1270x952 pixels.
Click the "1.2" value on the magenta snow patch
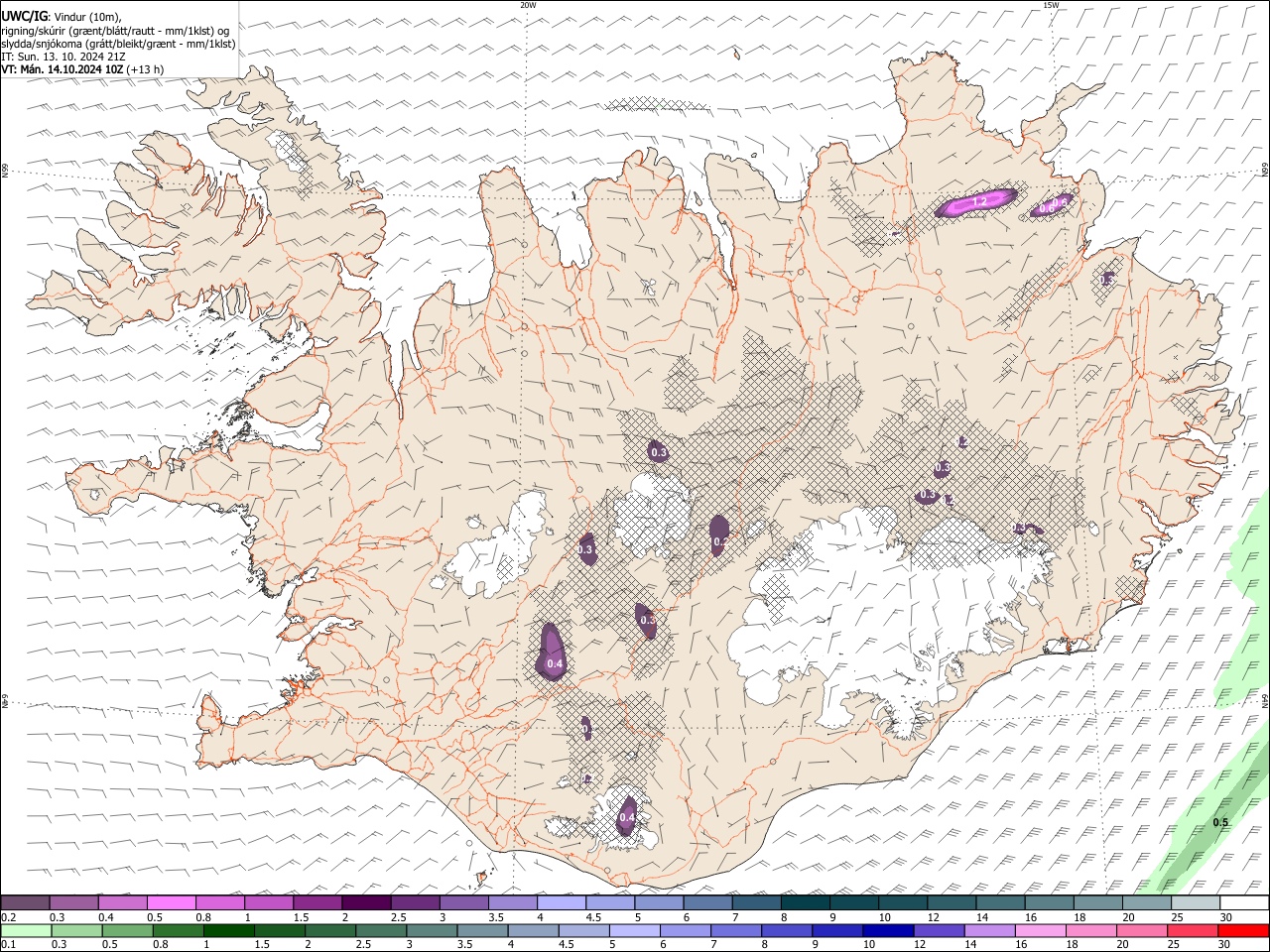point(979,202)
